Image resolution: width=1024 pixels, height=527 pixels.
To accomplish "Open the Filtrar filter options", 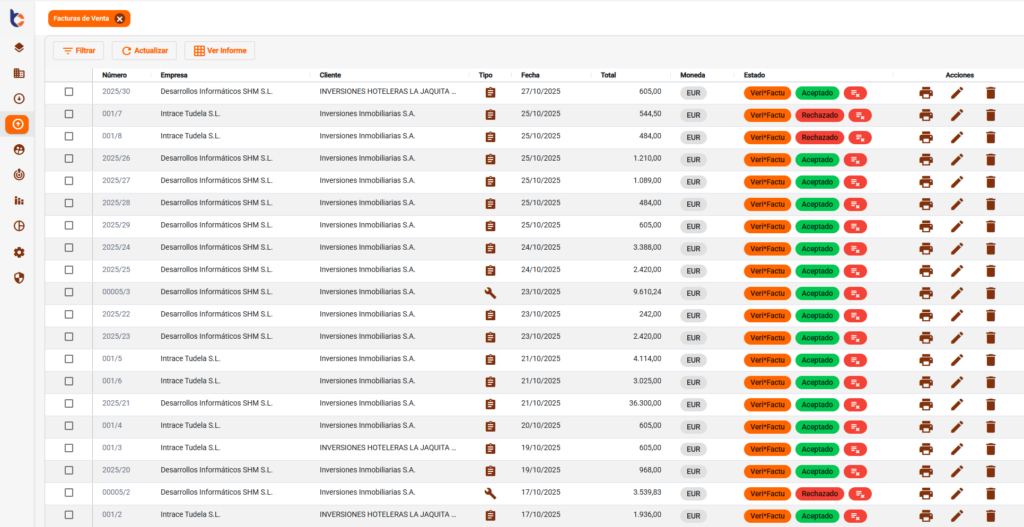I will tap(79, 50).
